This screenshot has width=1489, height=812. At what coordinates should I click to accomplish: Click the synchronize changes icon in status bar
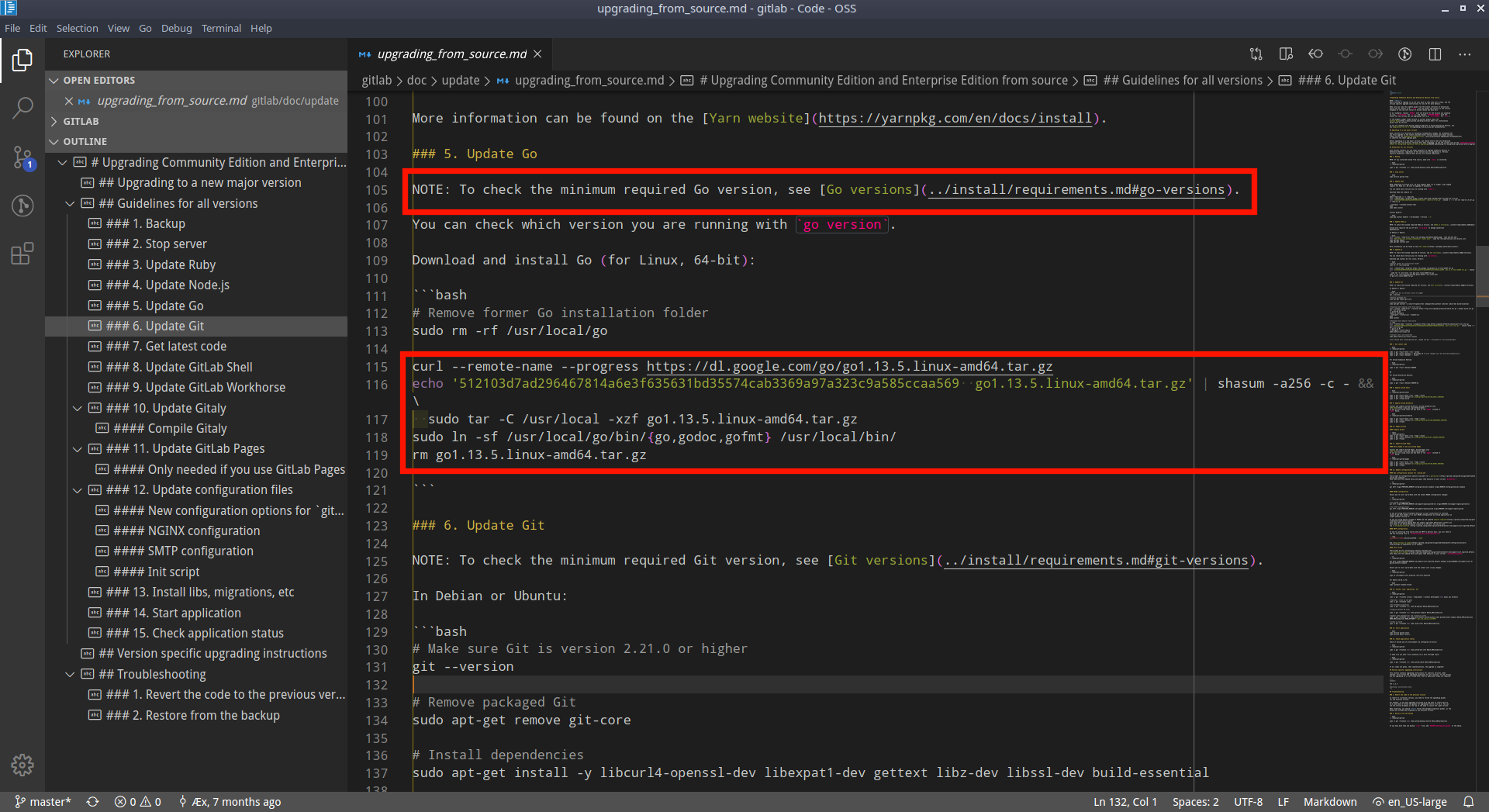coord(92,802)
